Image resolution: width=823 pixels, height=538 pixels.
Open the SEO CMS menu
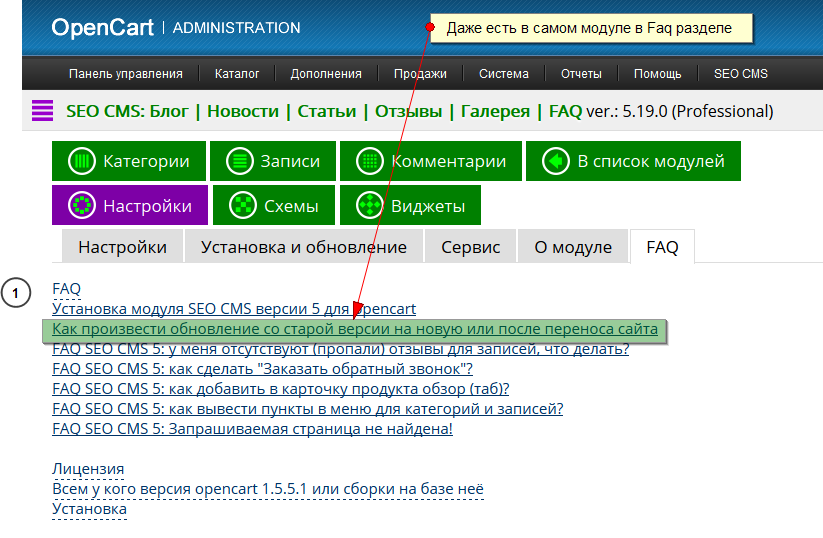741,73
